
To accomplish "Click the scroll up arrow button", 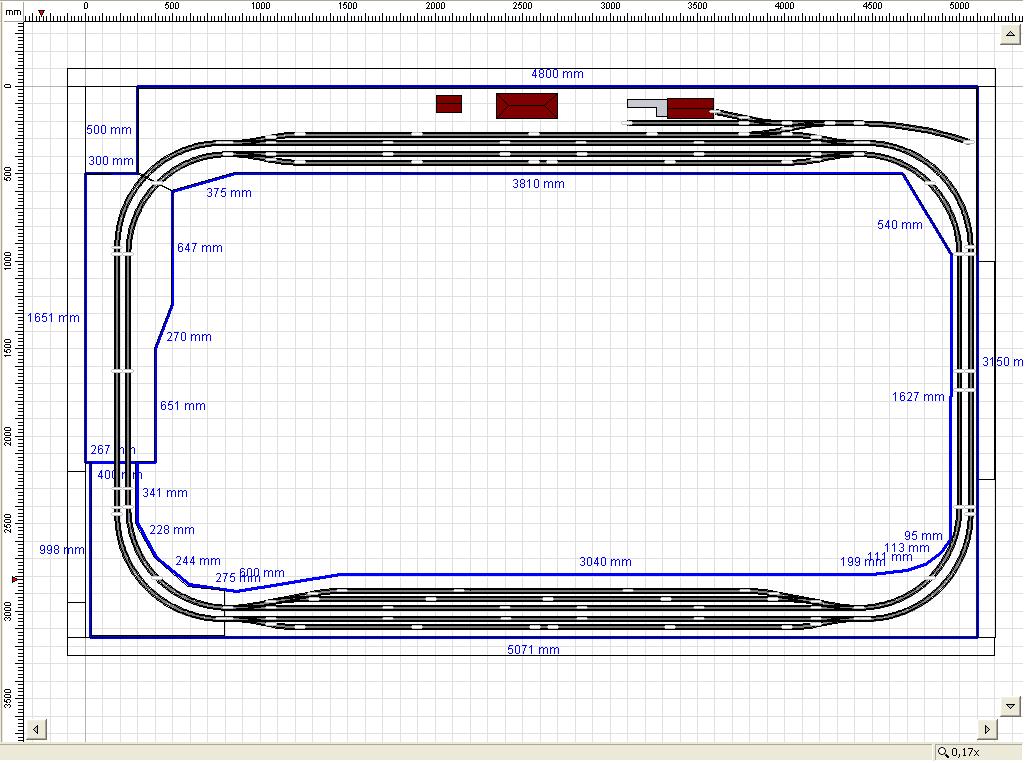I will pos(1011,34).
